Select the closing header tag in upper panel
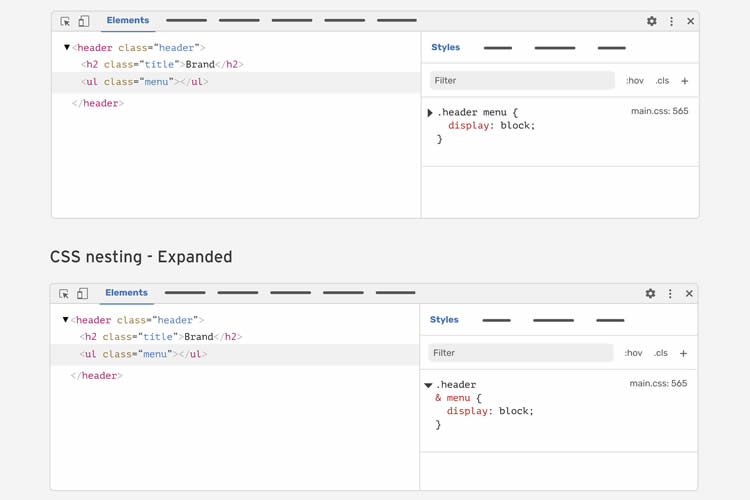Screen dimensions: 750x500 click(98, 103)
